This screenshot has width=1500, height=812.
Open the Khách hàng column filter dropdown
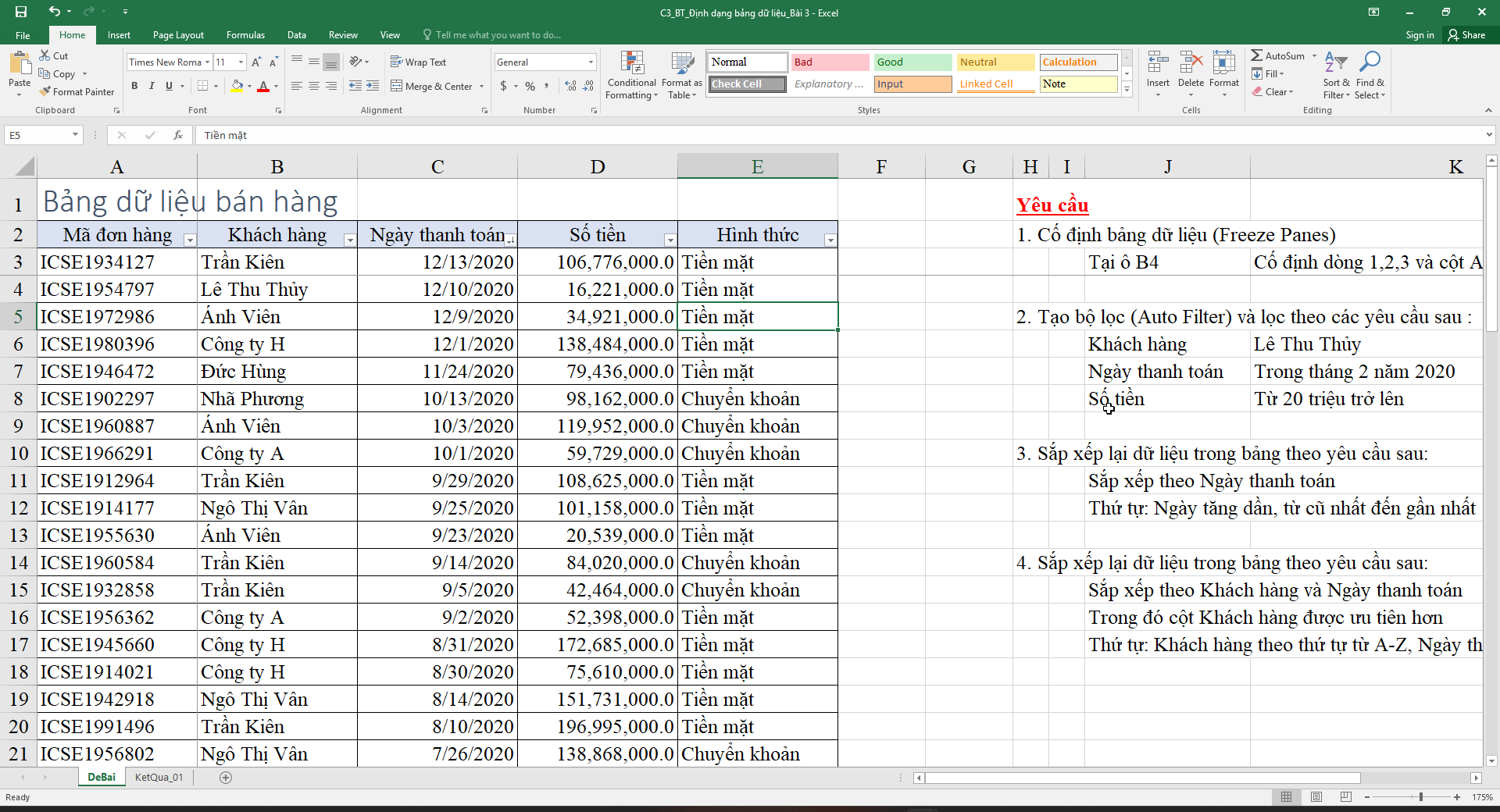pos(350,240)
